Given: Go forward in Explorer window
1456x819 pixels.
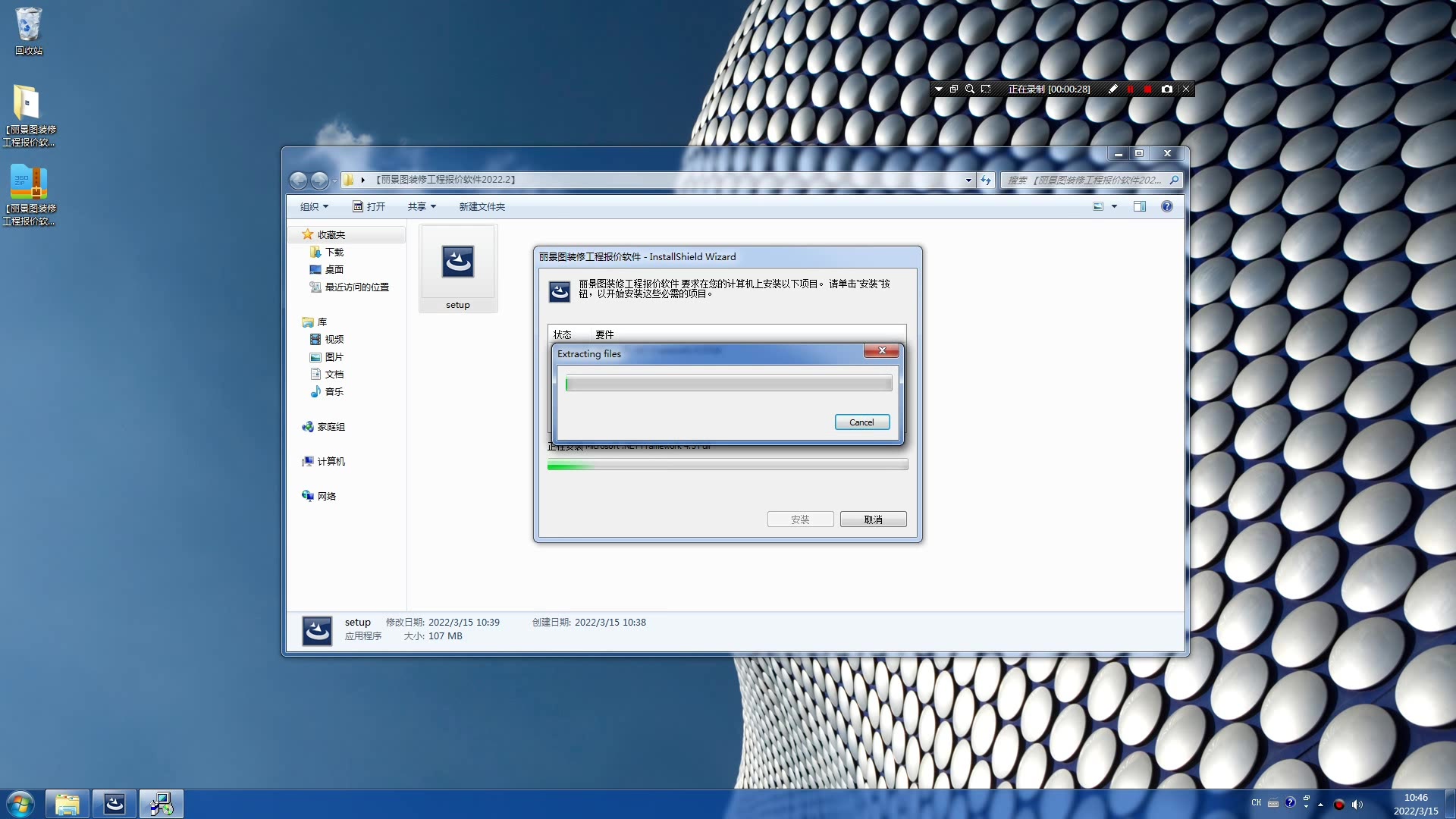Looking at the screenshot, I should coord(319,180).
